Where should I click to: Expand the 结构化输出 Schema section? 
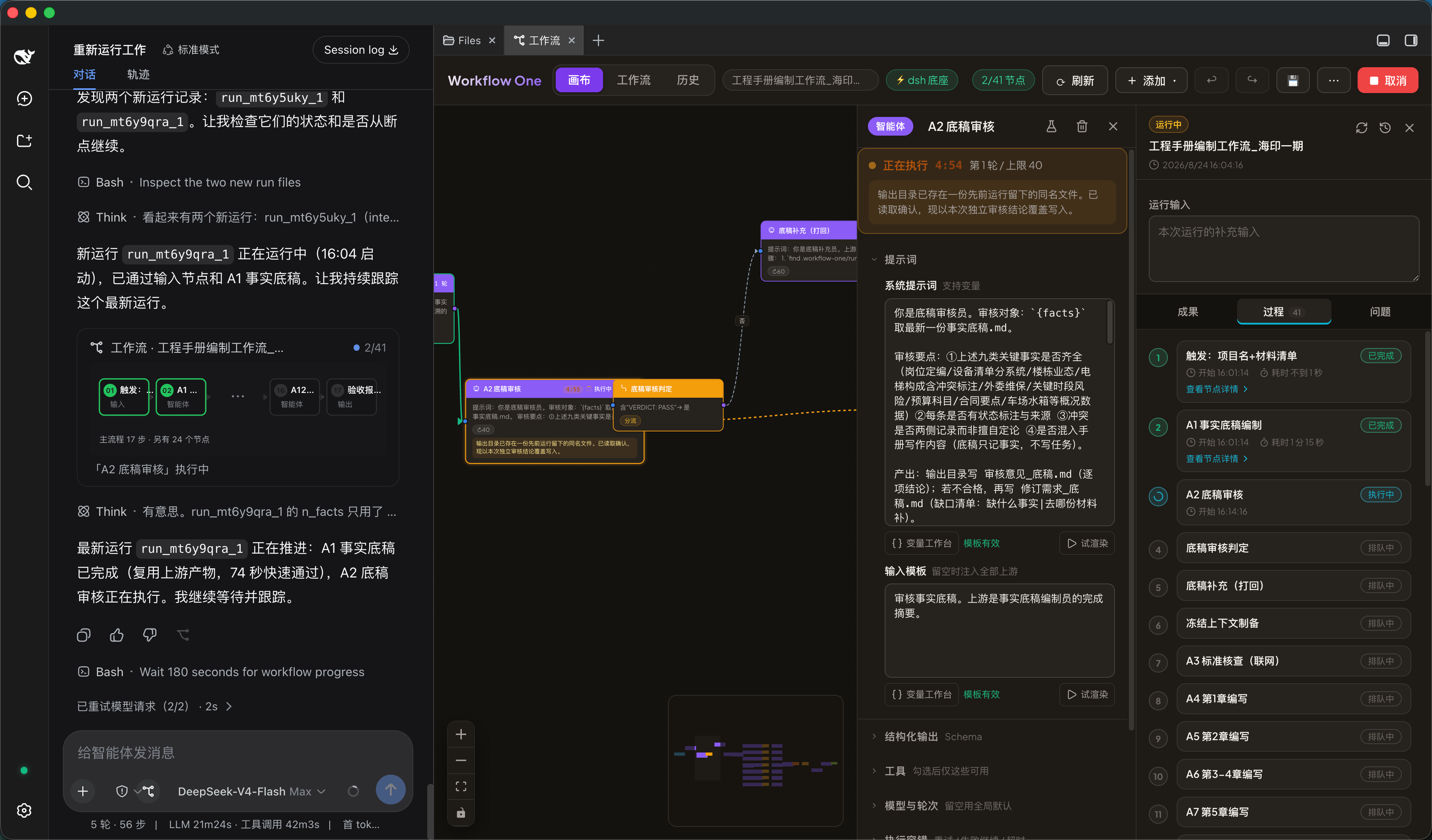(926, 737)
